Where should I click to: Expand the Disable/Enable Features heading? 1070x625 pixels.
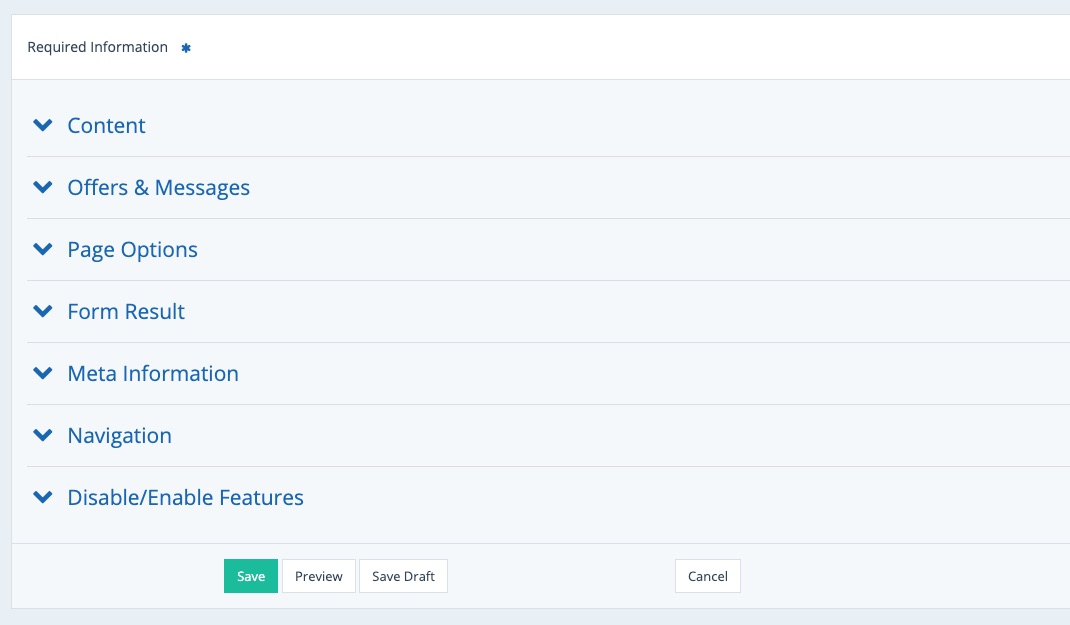tap(185, 498)
